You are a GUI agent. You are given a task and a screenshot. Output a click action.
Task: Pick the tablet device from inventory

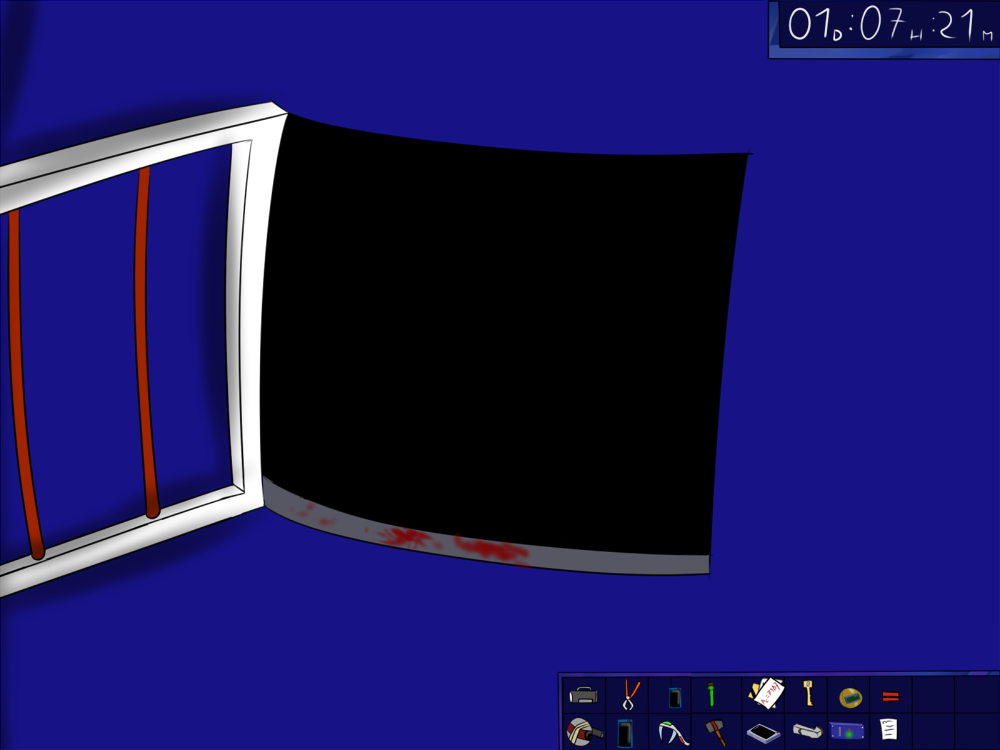pyautogui.click(x=763, y=733)
